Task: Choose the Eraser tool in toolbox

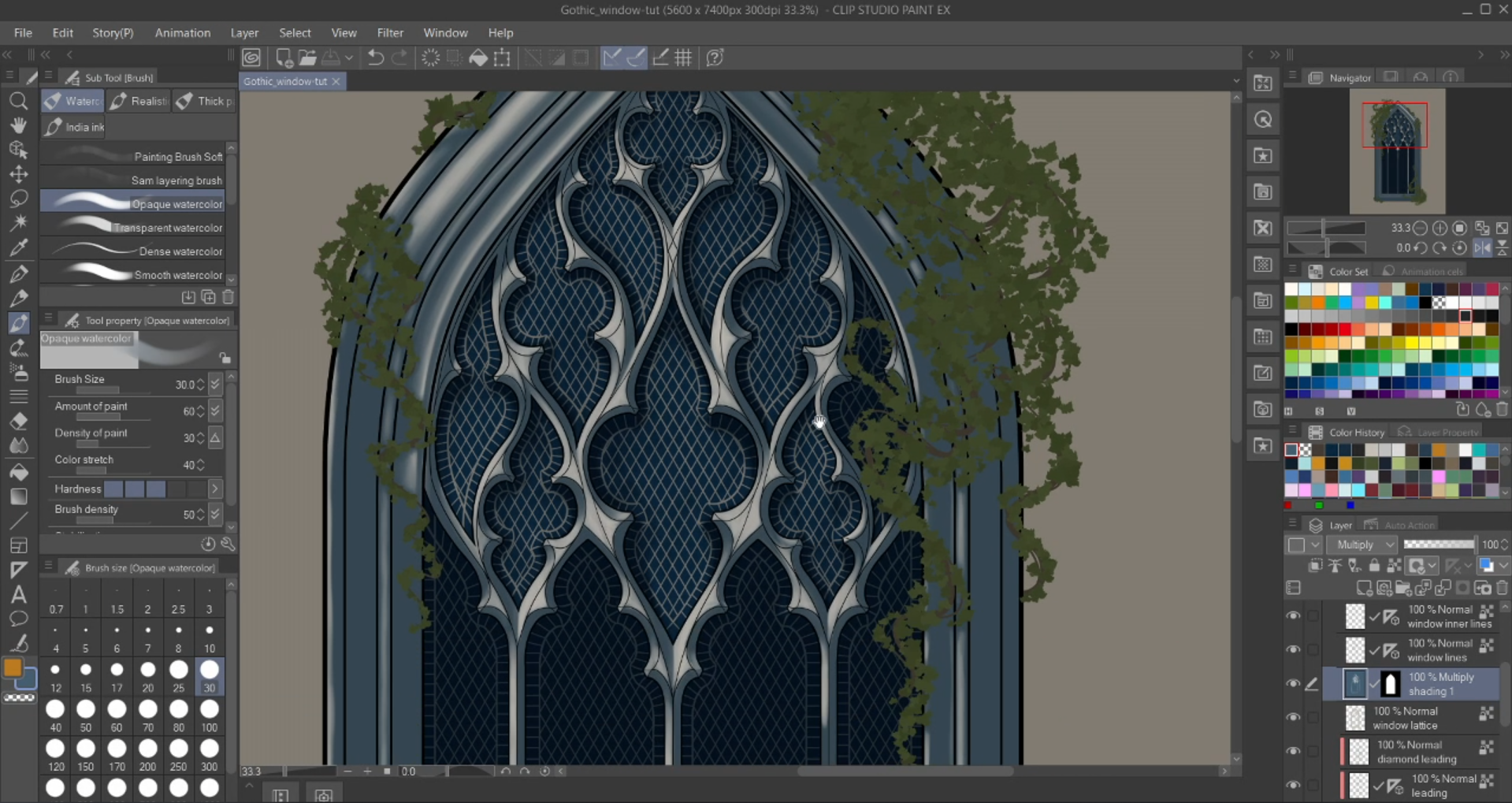Action: (x=18, y=421)
